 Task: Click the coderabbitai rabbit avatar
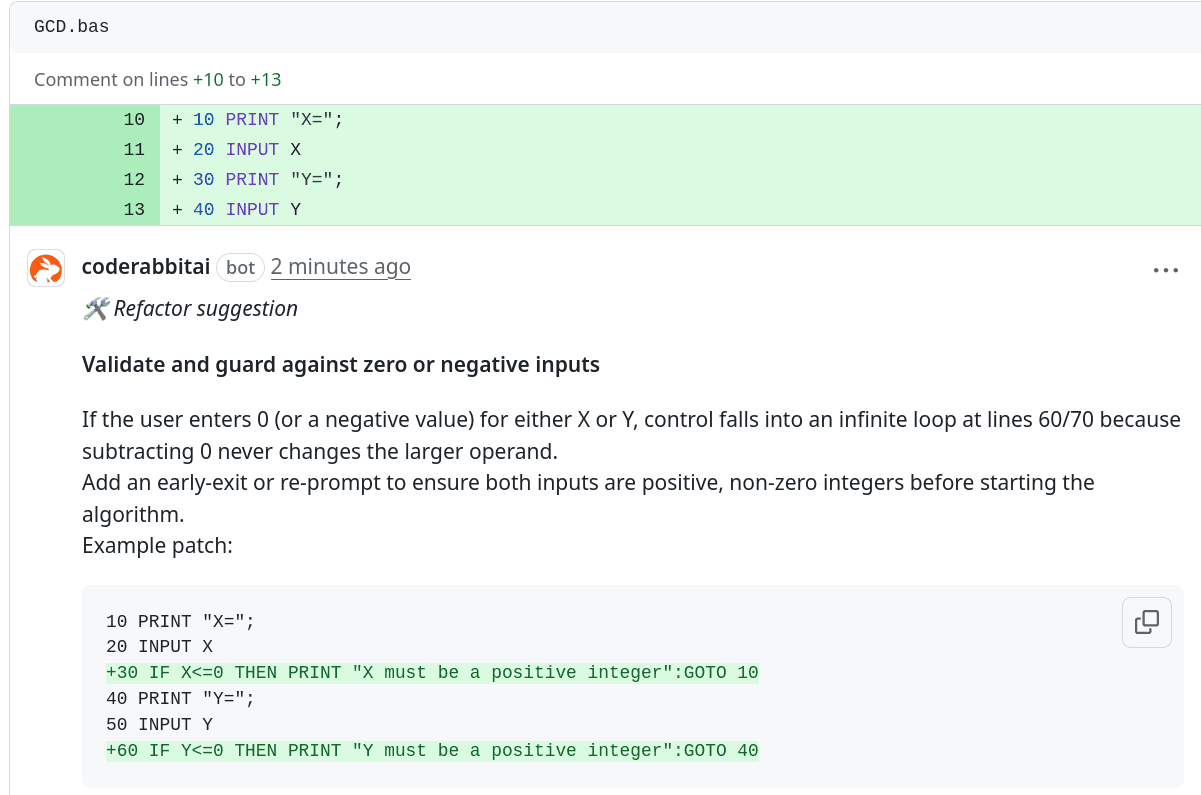click(x=46, y=268)
